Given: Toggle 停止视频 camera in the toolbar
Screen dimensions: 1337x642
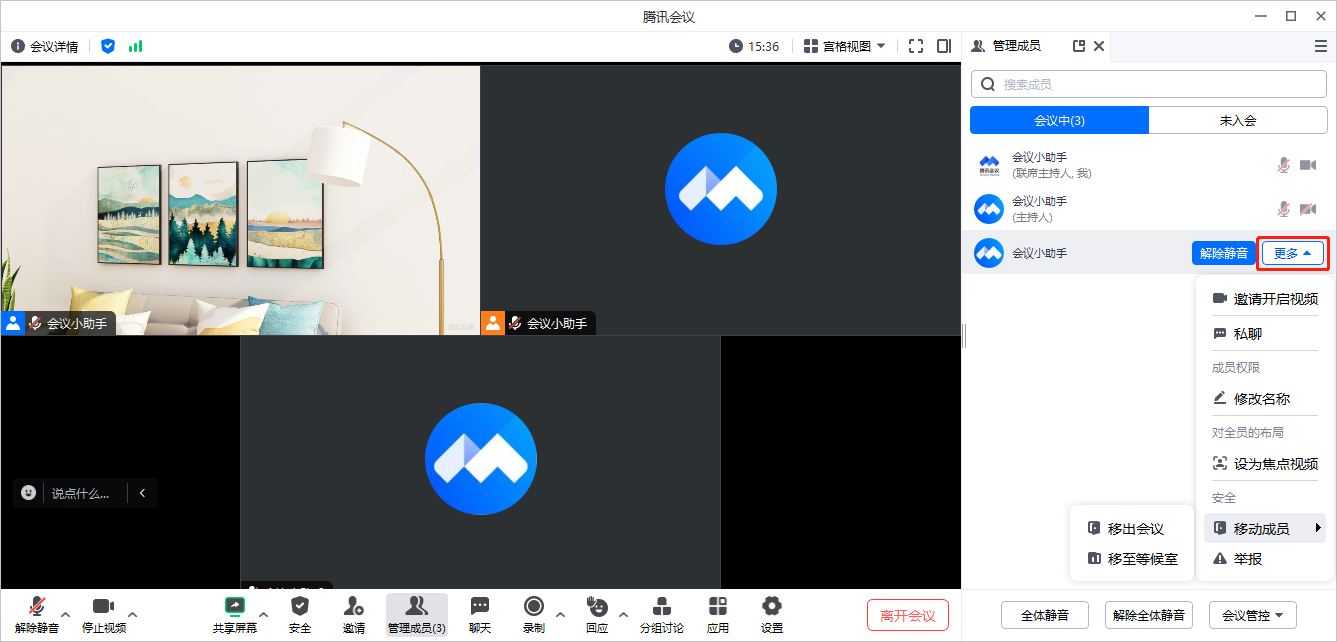Looking at the screenshot, I should (x=104, y=606).
